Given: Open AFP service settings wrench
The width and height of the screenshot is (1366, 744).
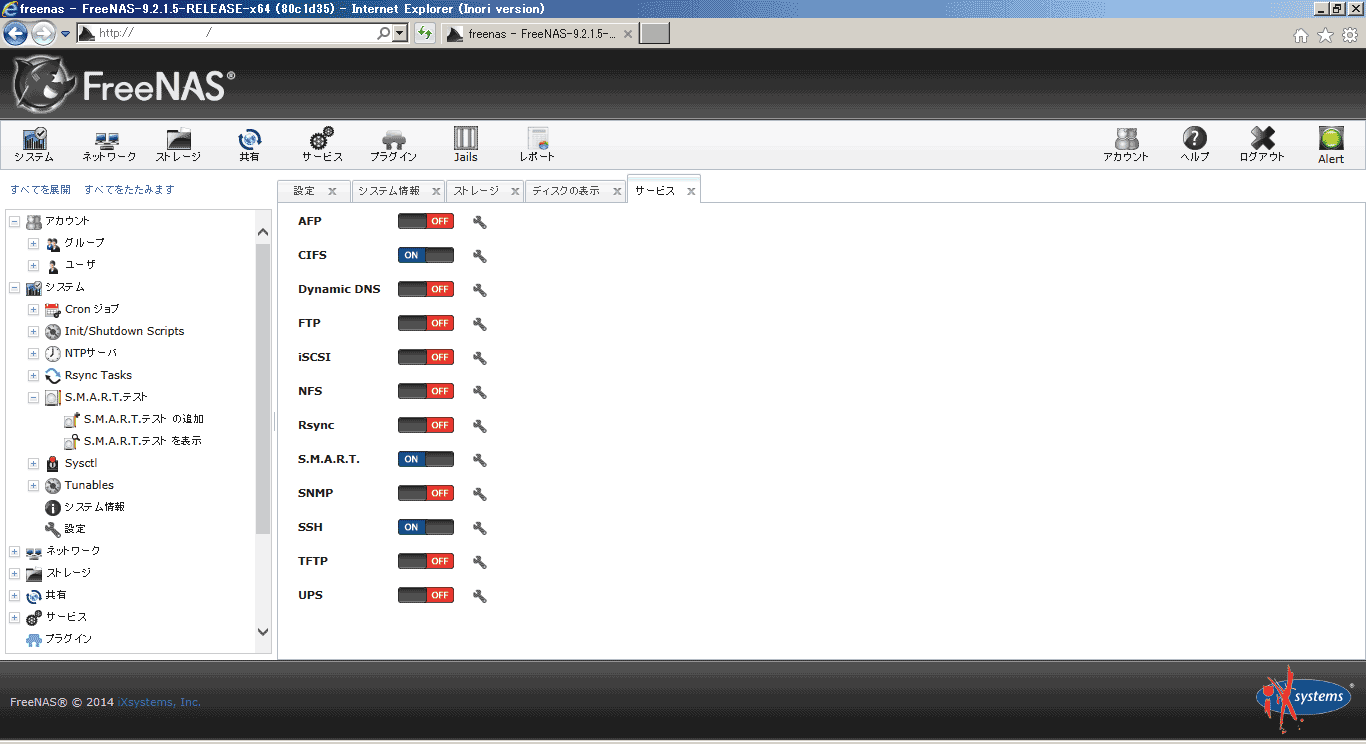Looking at the screenshot, I should point(480,222).
